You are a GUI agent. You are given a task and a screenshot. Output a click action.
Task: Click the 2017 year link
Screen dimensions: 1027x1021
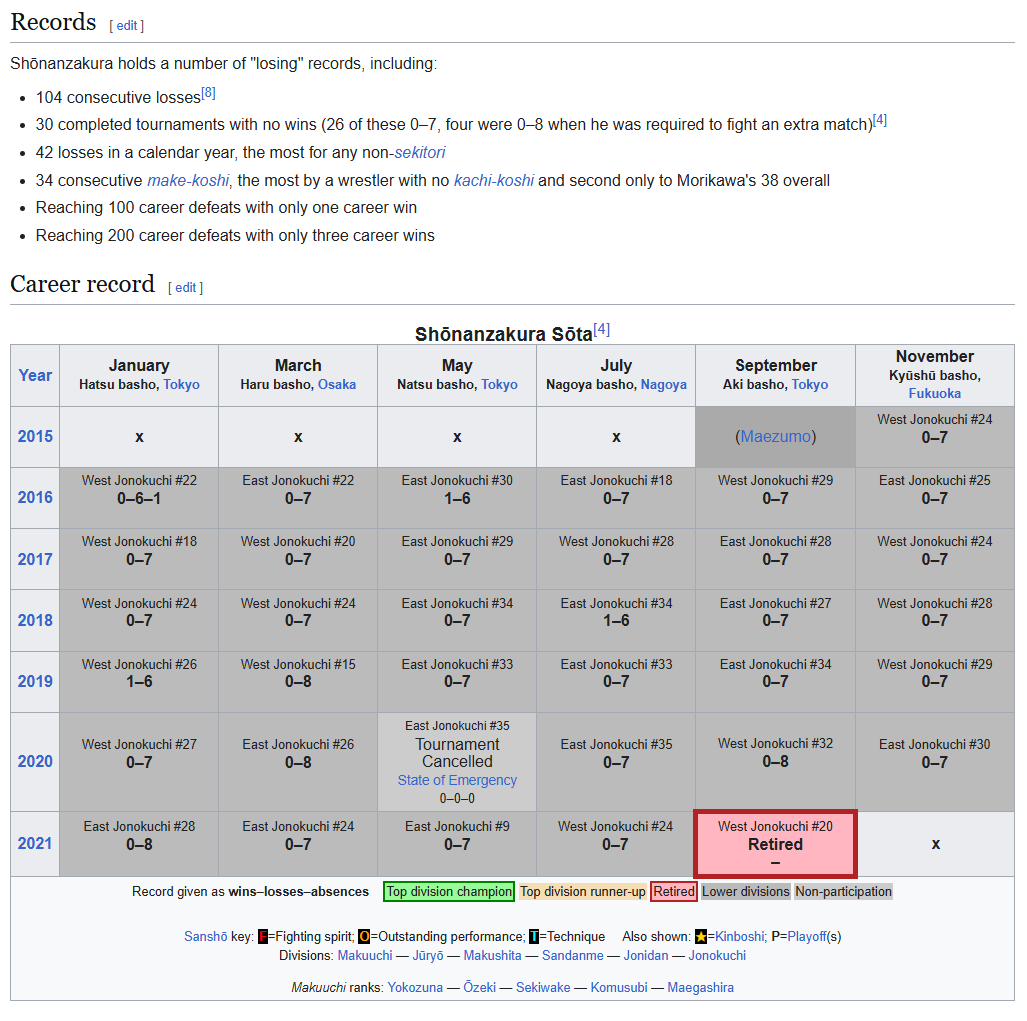[x=35, y=559]
